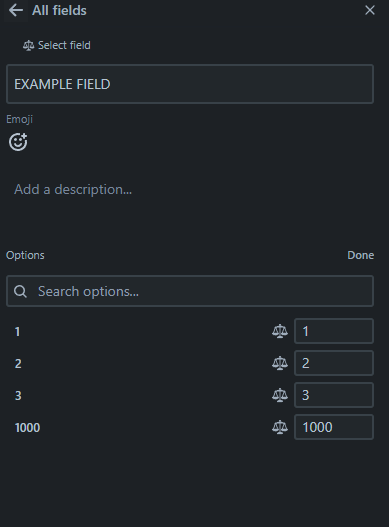389x527 pixels.
Task: Close the All fields panel
Action: 370,10
